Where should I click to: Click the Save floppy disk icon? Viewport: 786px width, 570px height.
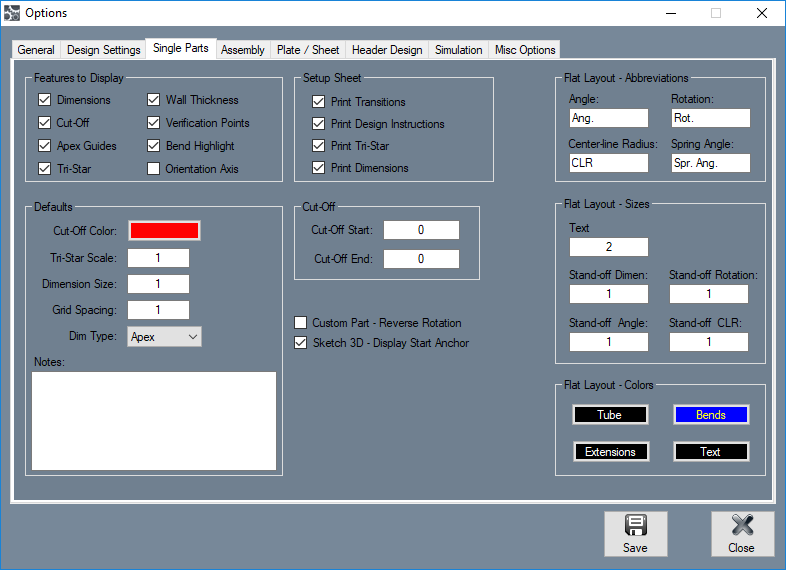click(635, 527)
